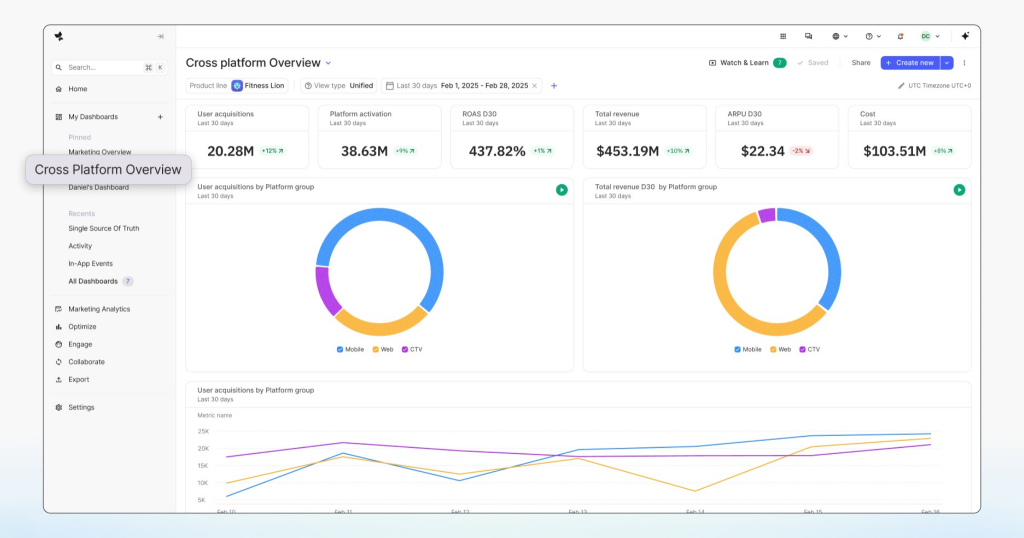Click the Watch & Learn video icon

click(712, 63)
